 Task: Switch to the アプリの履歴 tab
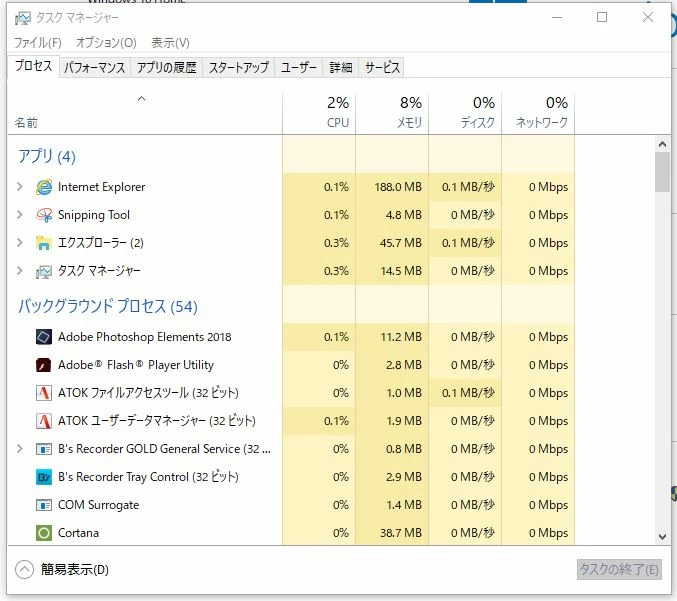coord(166,67)
